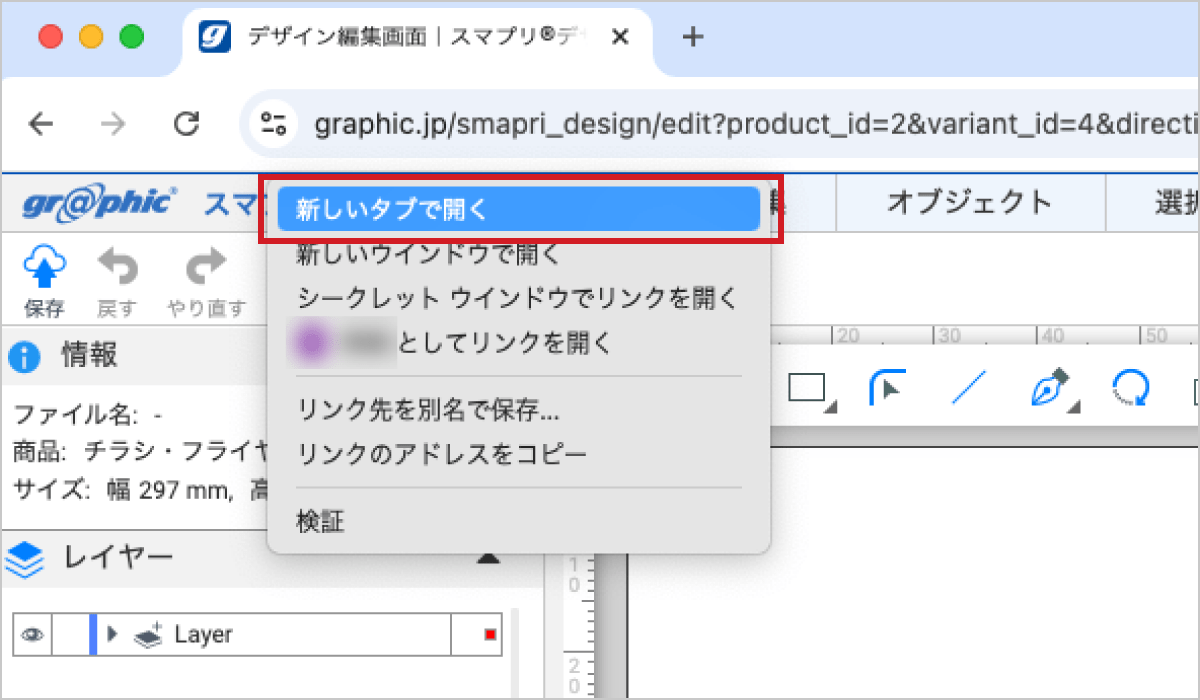The width and height of the screenshot is (1200, 700).
Task: Collapse the レイヤー panel with the triangle
Action: tap(489, 558)
